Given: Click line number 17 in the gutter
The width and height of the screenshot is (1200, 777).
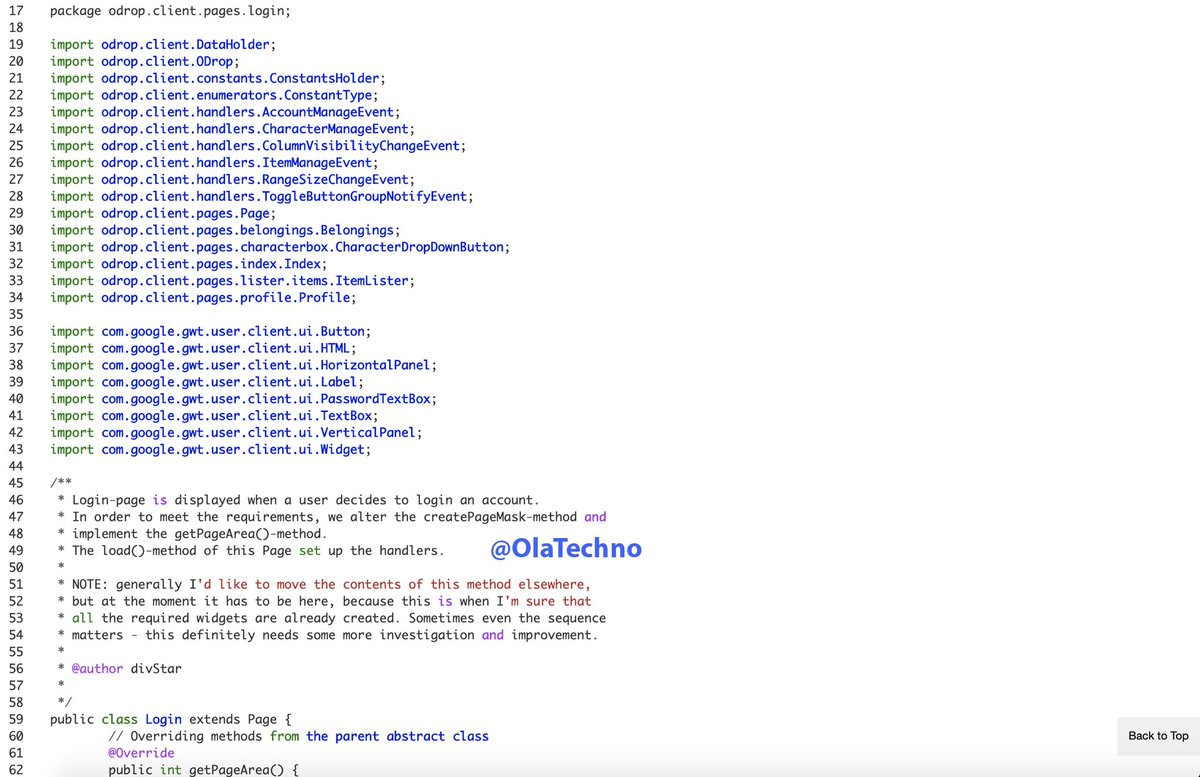Looking at the screenshot, I should pos(14,11).
